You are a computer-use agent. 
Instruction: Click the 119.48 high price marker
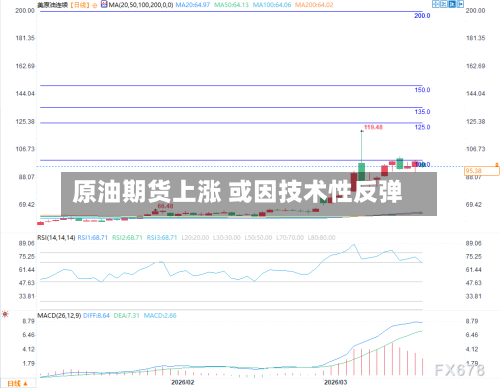[373, 127]
